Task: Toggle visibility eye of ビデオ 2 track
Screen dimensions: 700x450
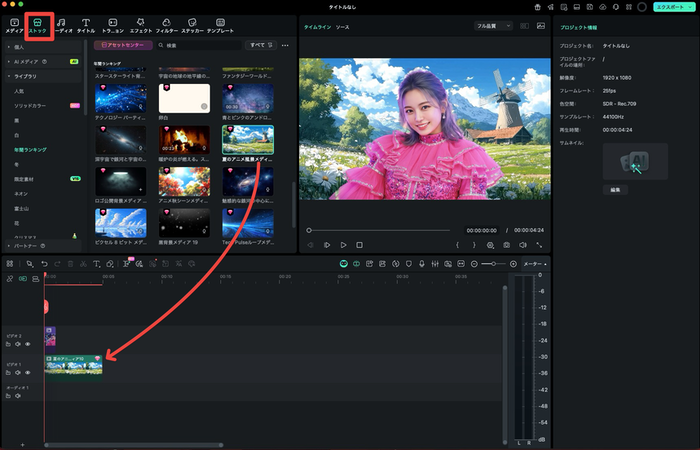Action: pos(27,343)
